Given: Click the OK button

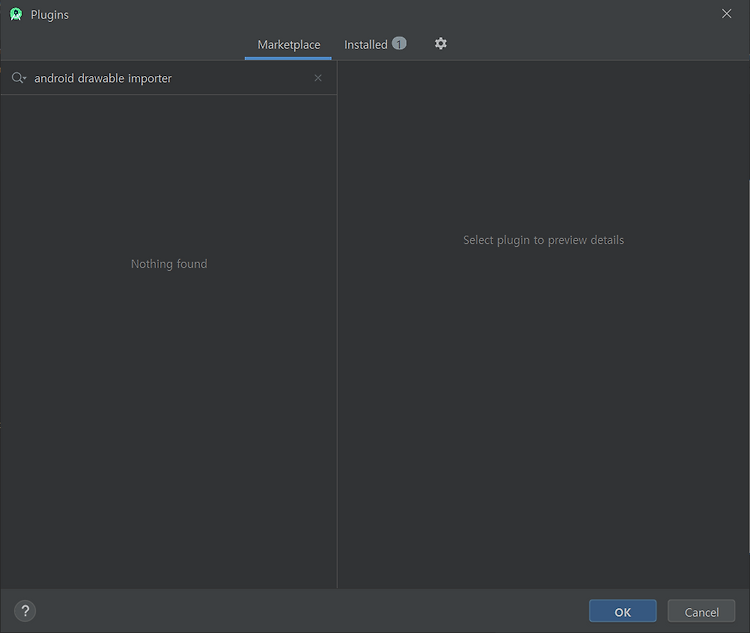Looking at the screenshot, I should pos(622,611).
